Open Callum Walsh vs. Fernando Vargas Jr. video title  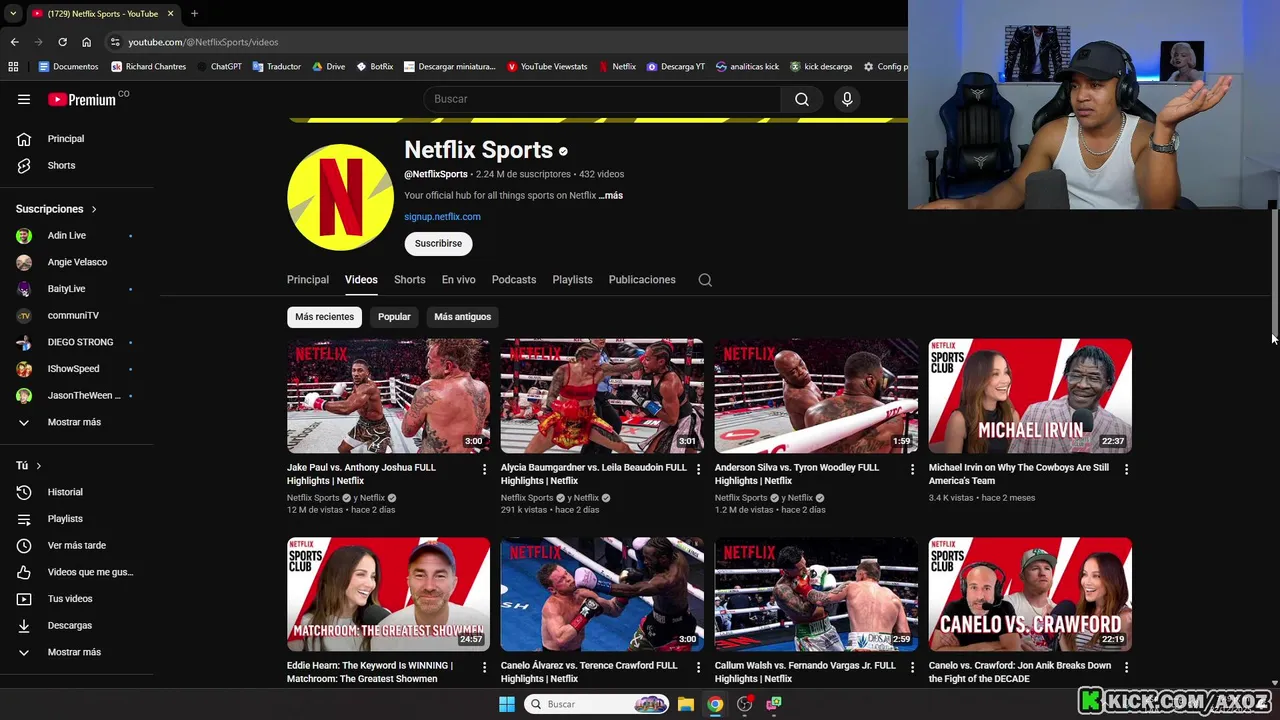click(805, 672)
